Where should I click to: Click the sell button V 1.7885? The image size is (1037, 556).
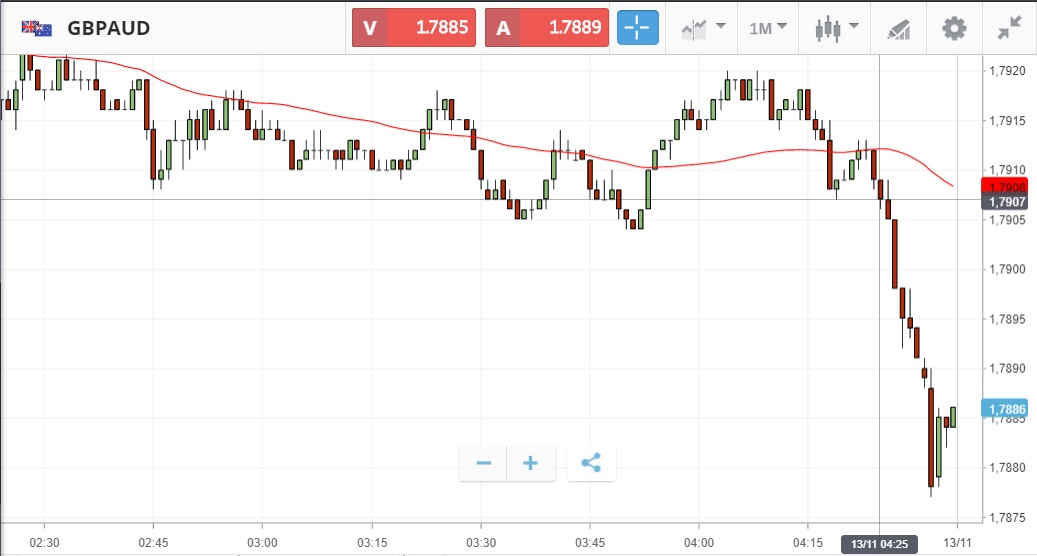click(x=413, y=28)
